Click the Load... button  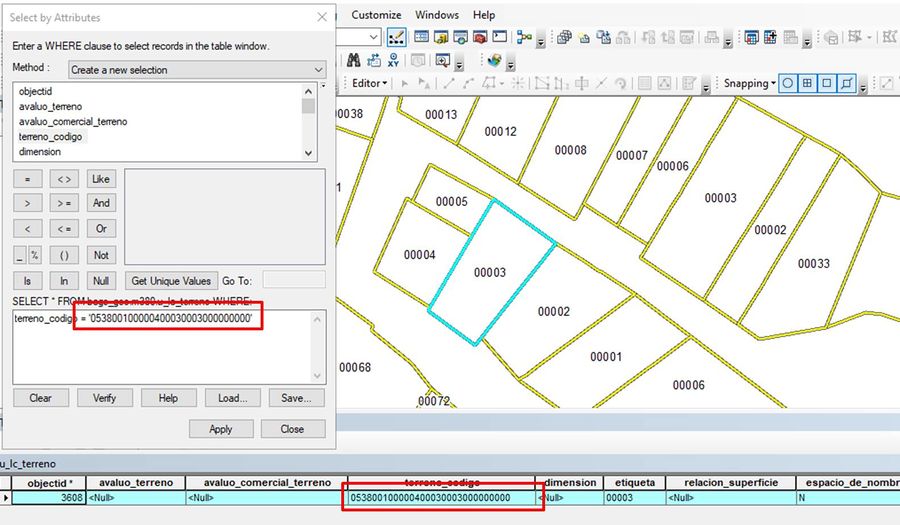tap(232, 398)
